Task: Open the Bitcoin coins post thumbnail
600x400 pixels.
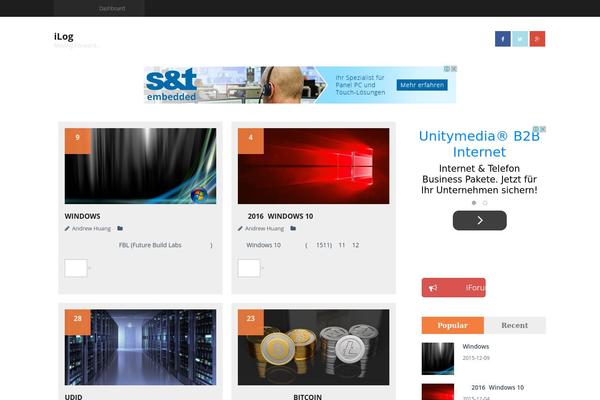Action: [313, 347]
